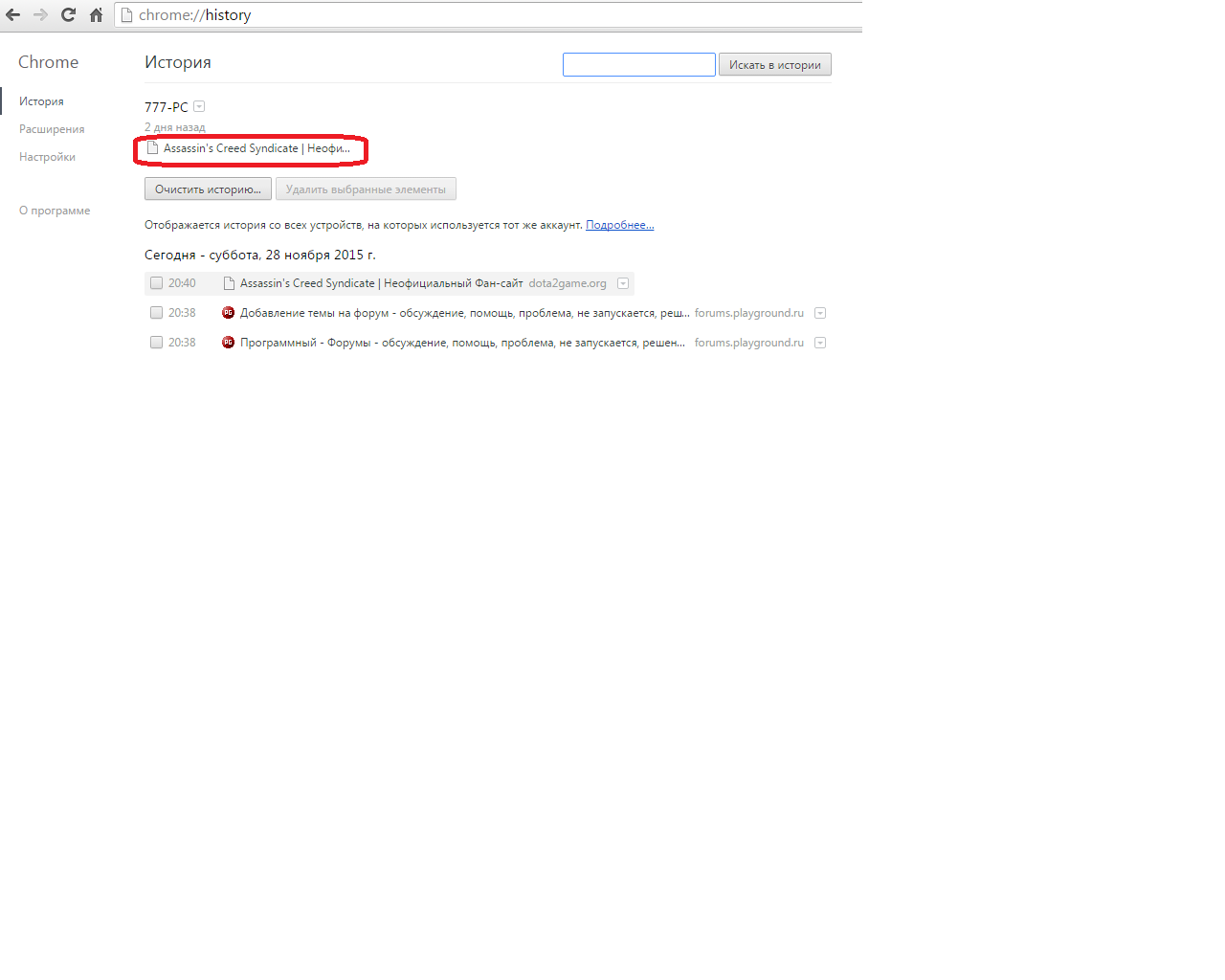Click the '2 дня назад' label

point(175,127)
